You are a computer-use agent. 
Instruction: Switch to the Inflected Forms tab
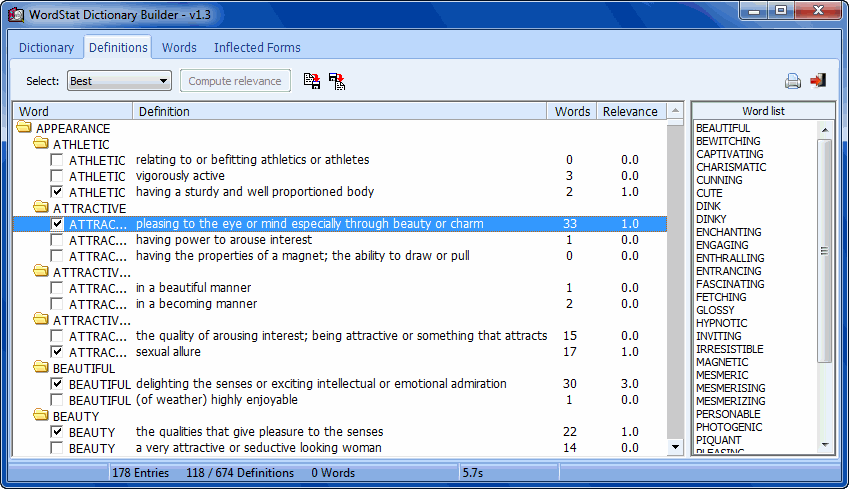pyautogui.click(x=257, y=47)
